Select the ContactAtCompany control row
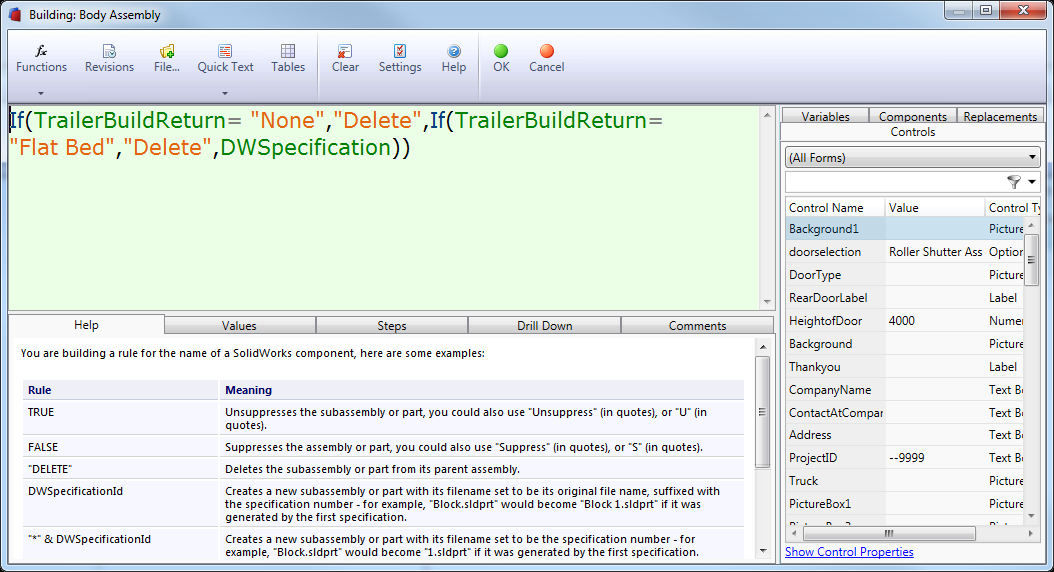Viewport: 1054px width, 572px height. (905, 412)
